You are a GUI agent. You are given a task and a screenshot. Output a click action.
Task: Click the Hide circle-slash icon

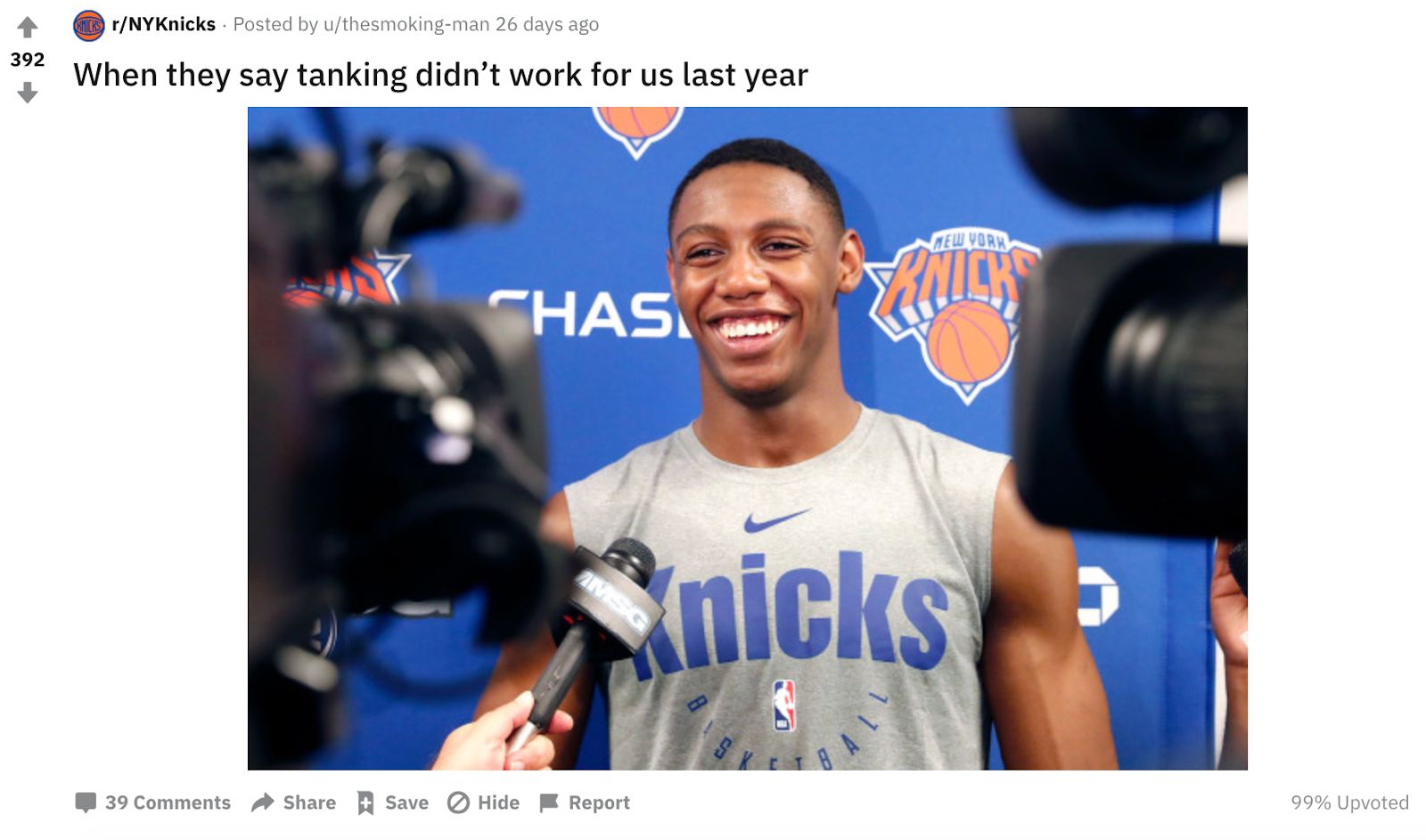click(x=458, y=803)
